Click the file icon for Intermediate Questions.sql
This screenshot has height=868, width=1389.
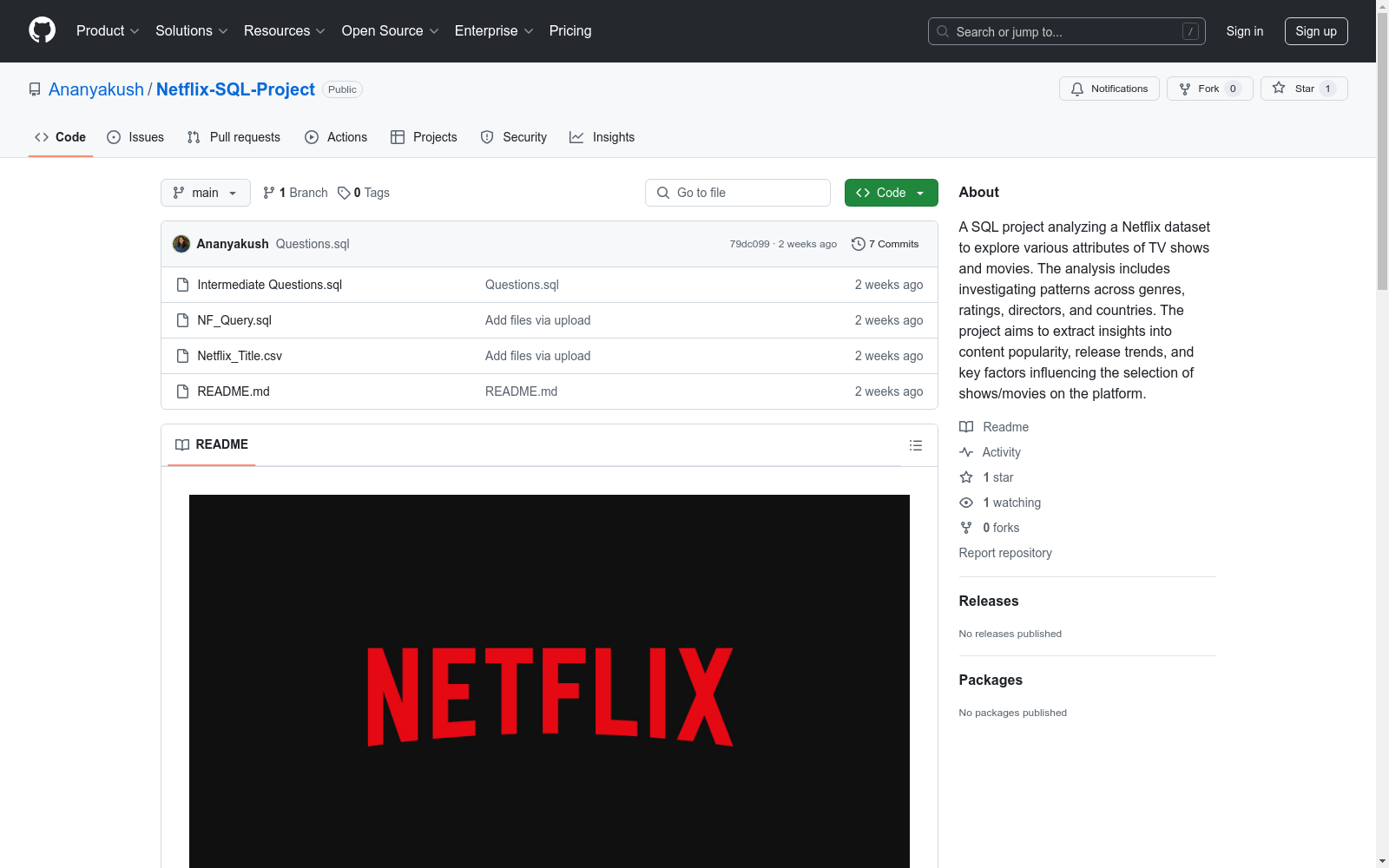(x=182, y=285)
